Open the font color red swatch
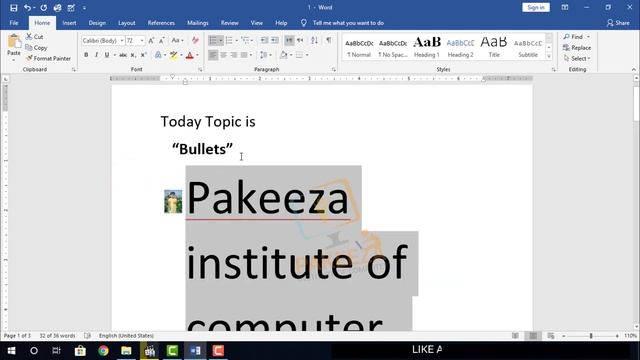Screen dimensions: 640x360 point(189,55)
